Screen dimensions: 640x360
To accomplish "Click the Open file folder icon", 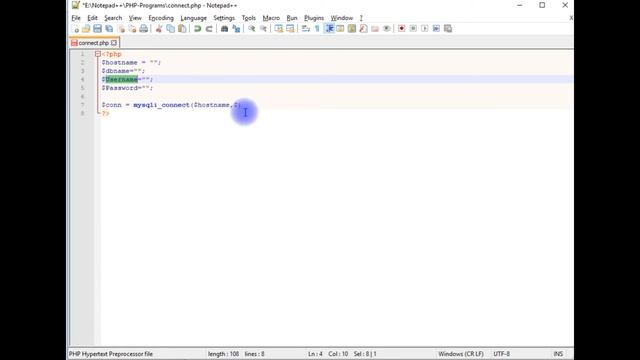I will click(86, 29).
